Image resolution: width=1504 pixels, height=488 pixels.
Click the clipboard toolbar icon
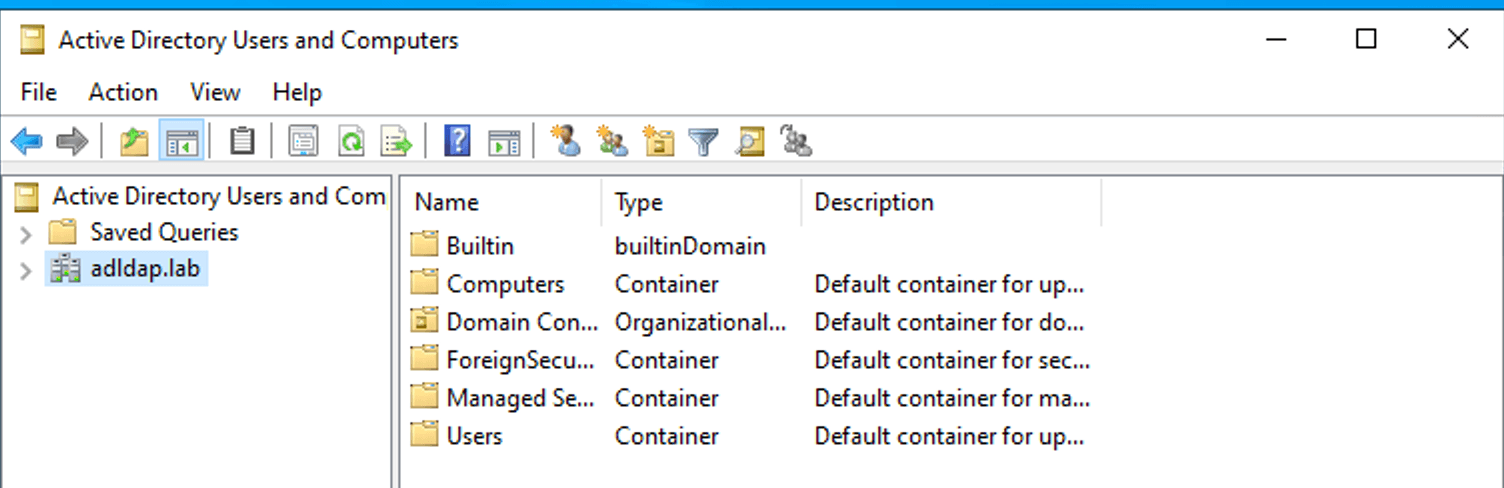pos(242,141)
